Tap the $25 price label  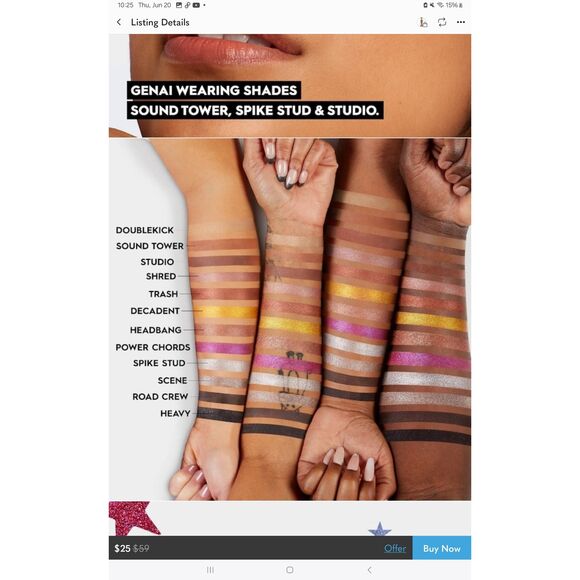pyautogui.click(x=122, y=548)
